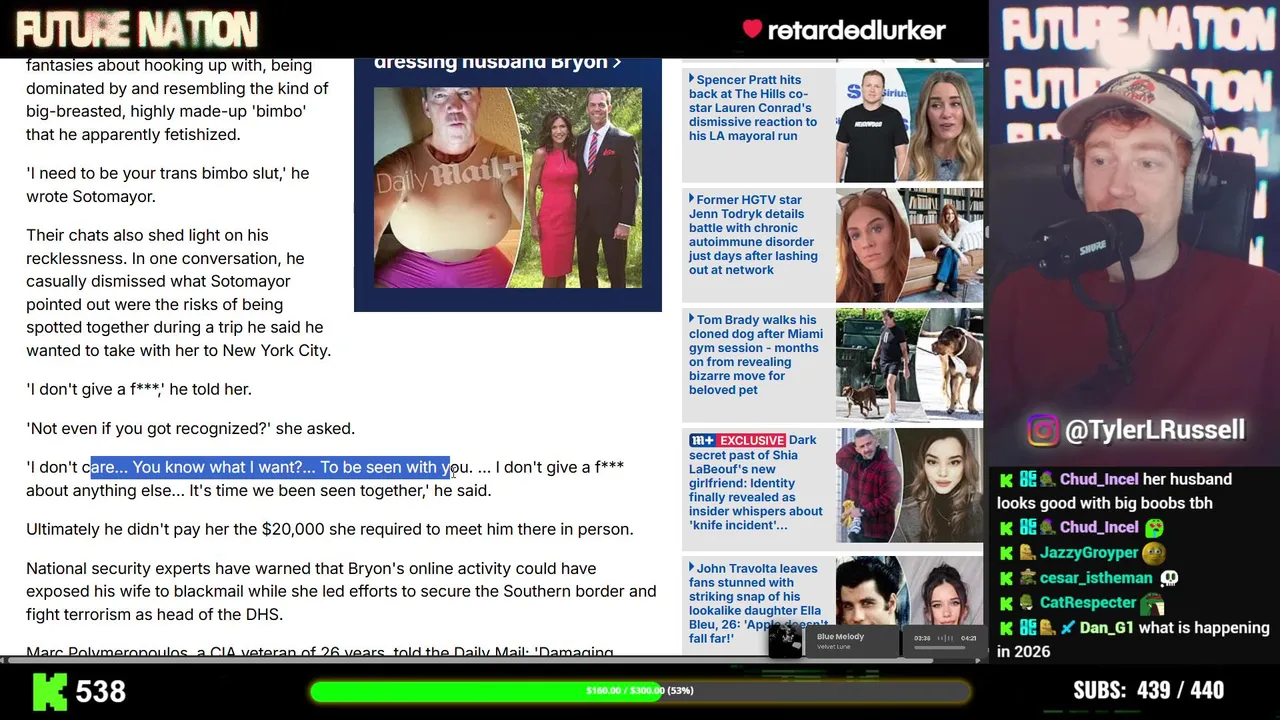Click the Blue Melody track title
The image size is (1280, 720).
tap(840, 637)
